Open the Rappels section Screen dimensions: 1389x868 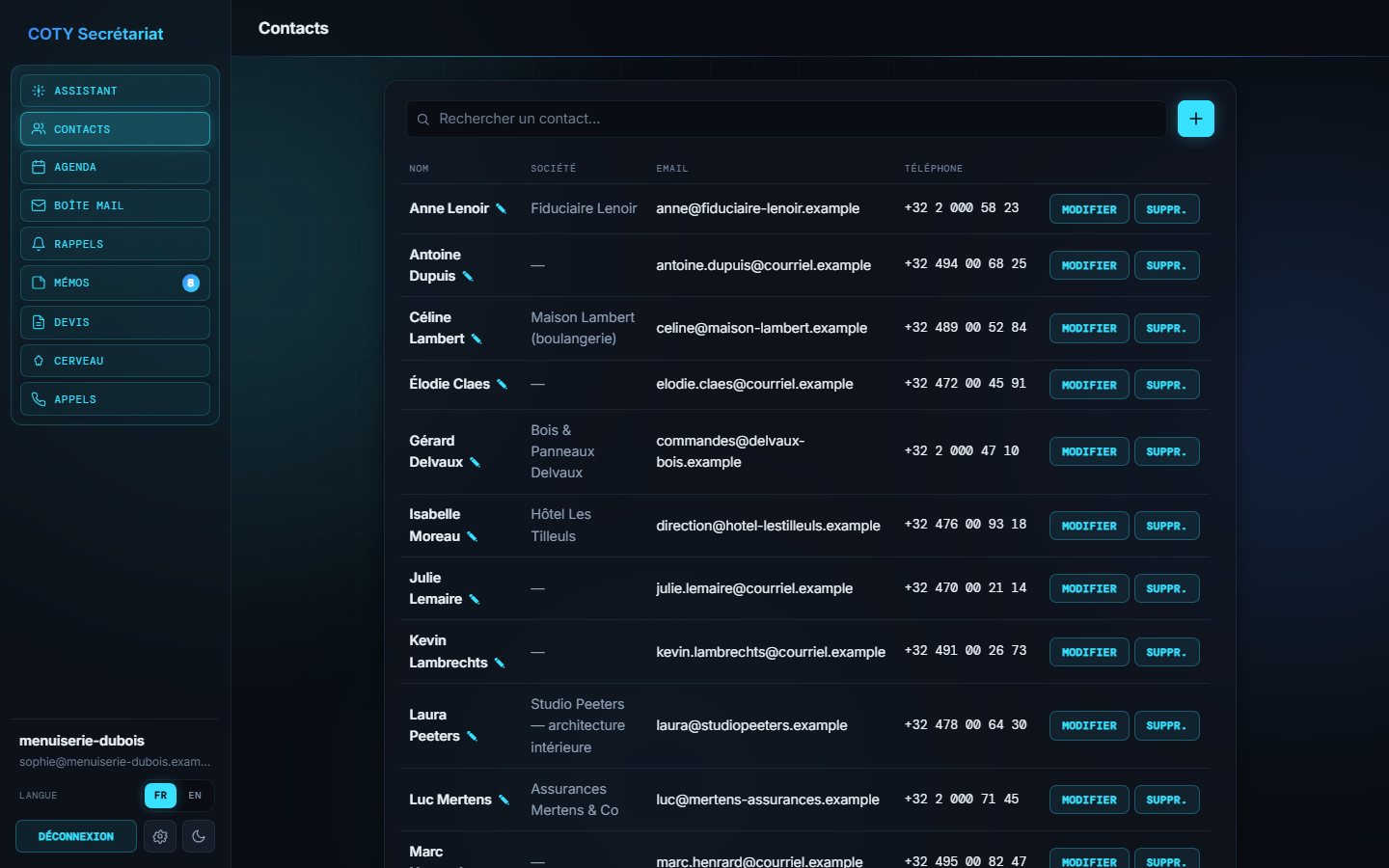(115, 244)
